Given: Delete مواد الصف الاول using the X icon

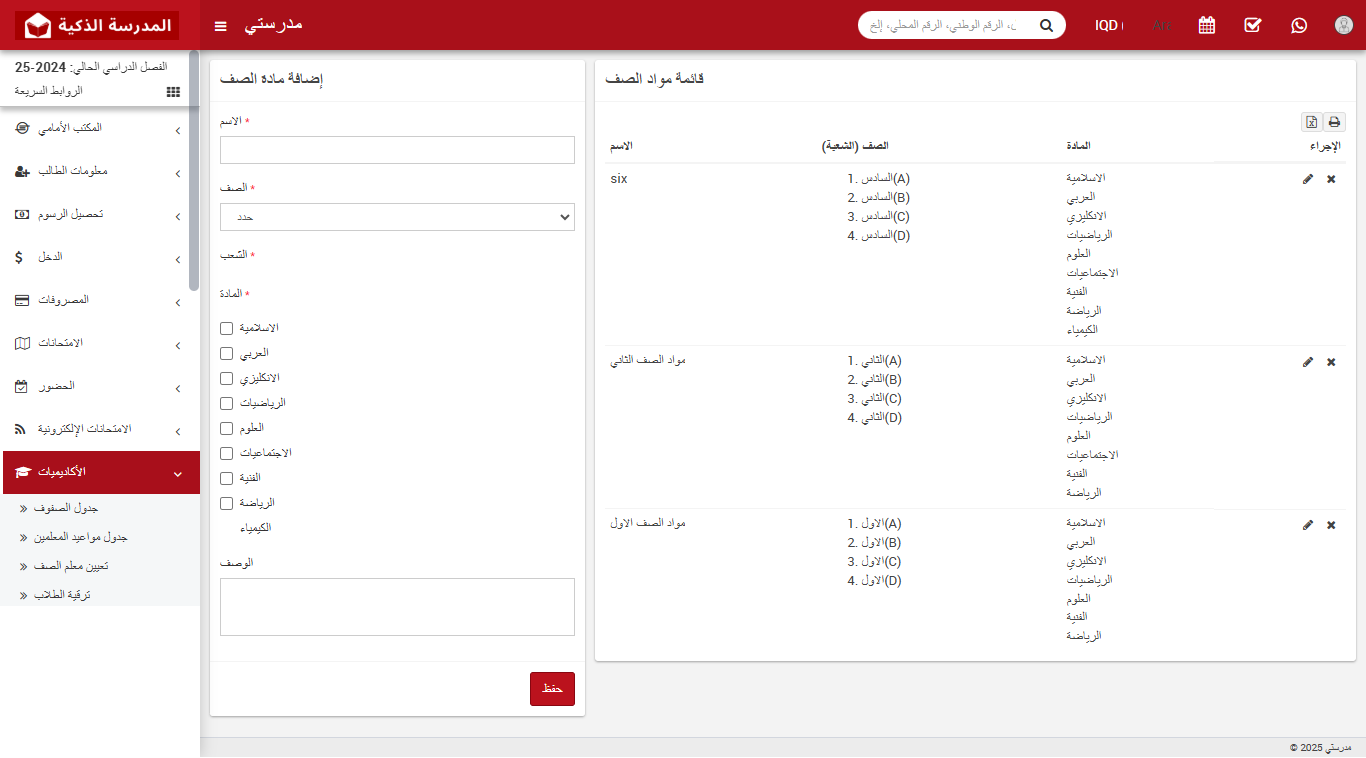Looking at the screenshot, I should pyautogui.click(x=1331, y=525).
